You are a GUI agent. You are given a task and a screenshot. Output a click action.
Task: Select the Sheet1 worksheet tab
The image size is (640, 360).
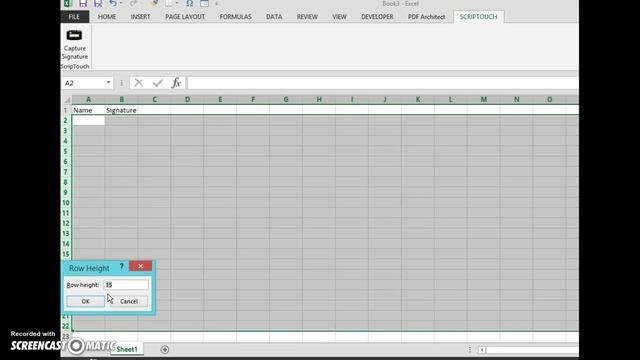(x=127, y=349)
